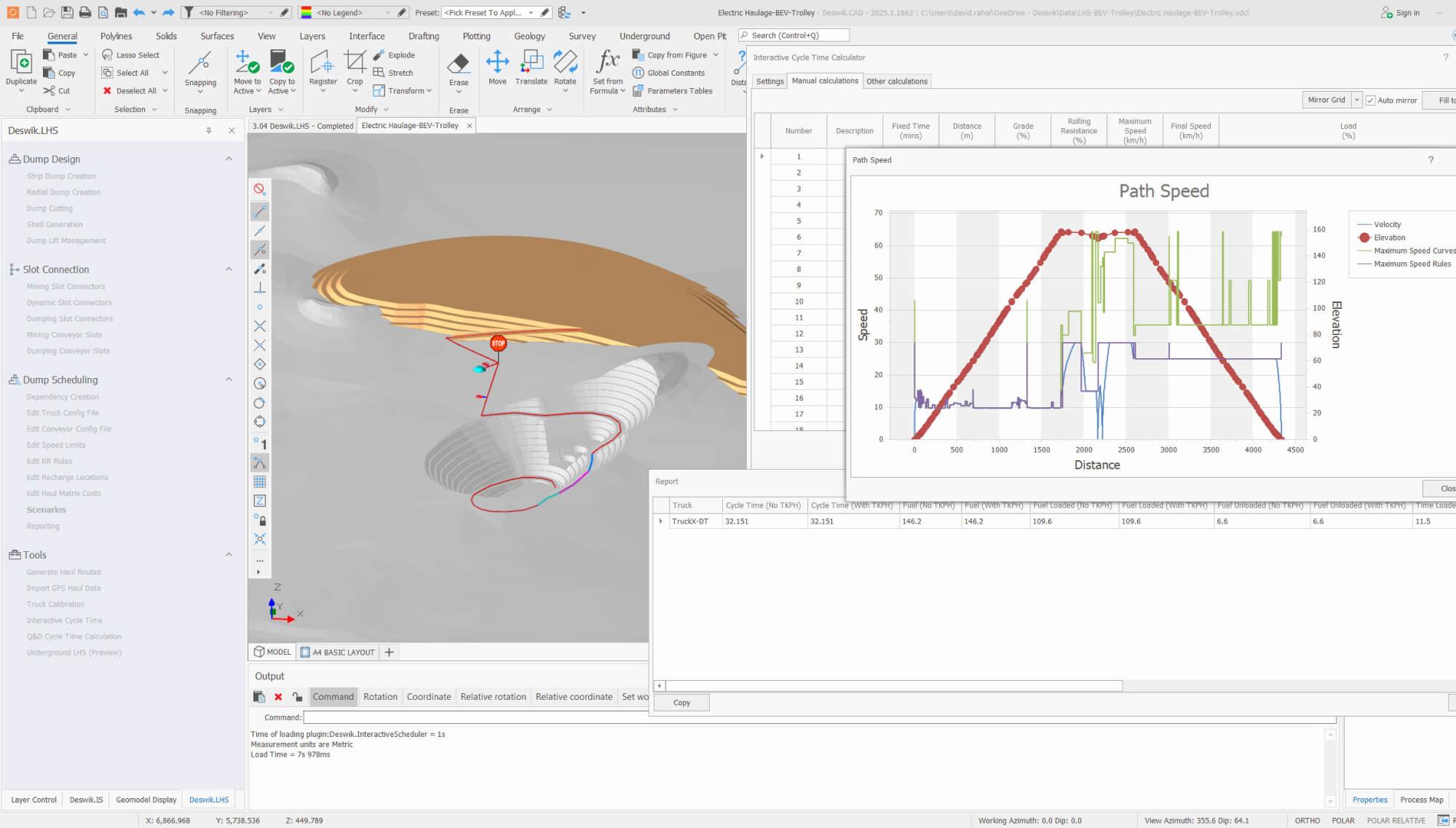The height and width of the screenshot is (828, 1456).
Task: Select the Mirror Grid icon
Action: (1325, 100)
